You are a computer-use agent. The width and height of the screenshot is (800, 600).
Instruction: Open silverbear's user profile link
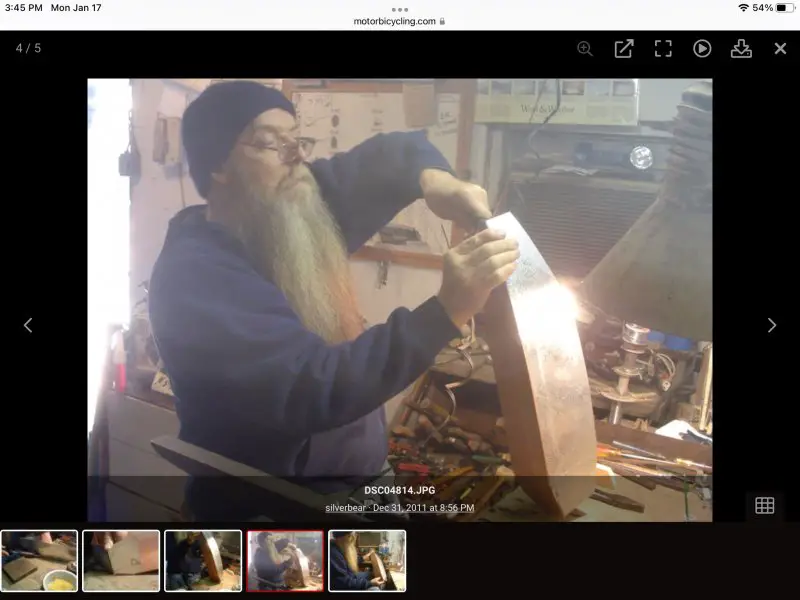click(345, 508)
